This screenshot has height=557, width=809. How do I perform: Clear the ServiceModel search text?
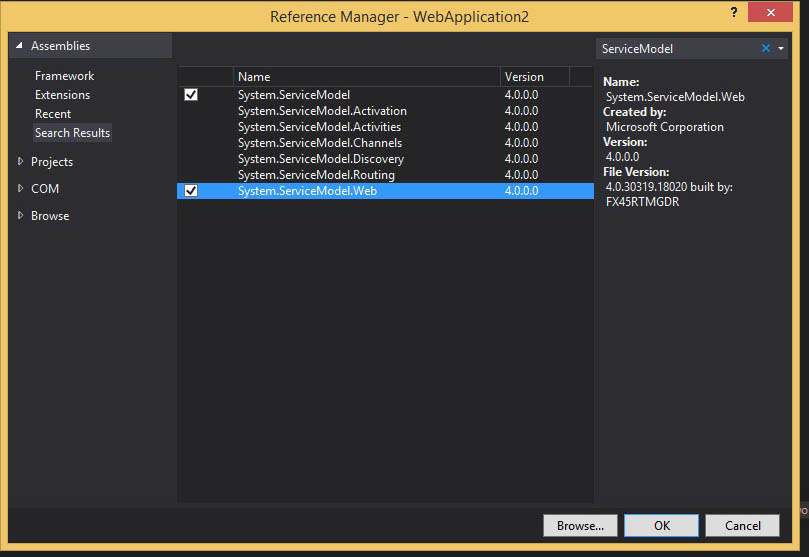766,48
